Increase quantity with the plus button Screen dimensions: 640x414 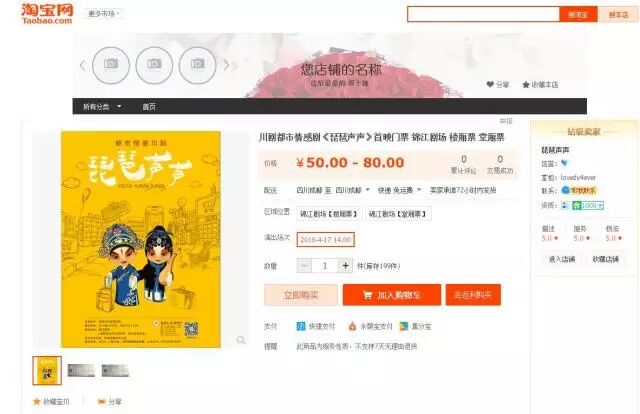(345, 266)
